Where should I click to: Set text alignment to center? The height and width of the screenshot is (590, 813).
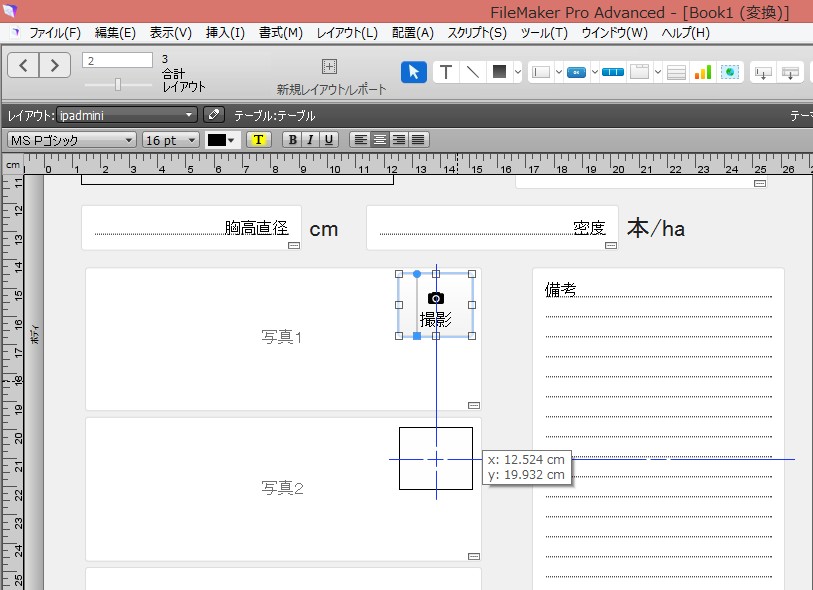click(x=380, y=140)
